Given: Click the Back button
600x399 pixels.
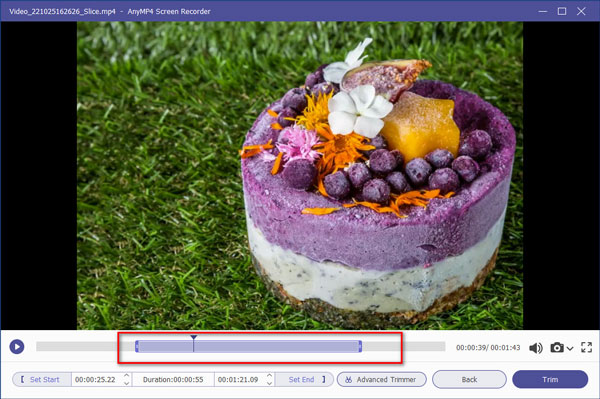Looking at the screenshot, I should pos(469,379).
